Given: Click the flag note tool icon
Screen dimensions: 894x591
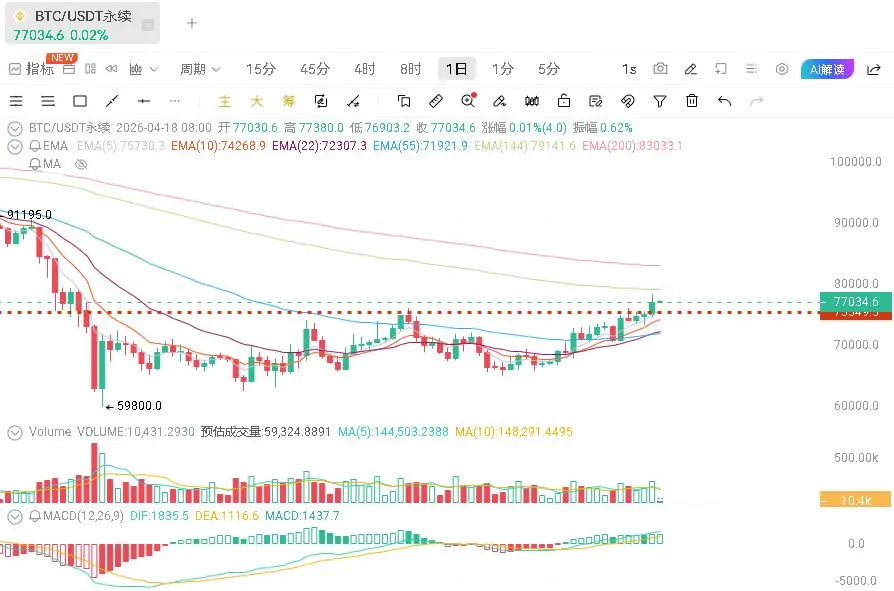Looking at the screenshot, I should (404, 101).
